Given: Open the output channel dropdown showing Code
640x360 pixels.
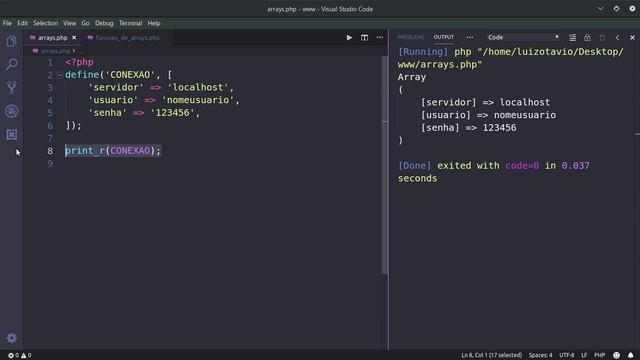Looking at the screenshot, I should click(523, 37).
